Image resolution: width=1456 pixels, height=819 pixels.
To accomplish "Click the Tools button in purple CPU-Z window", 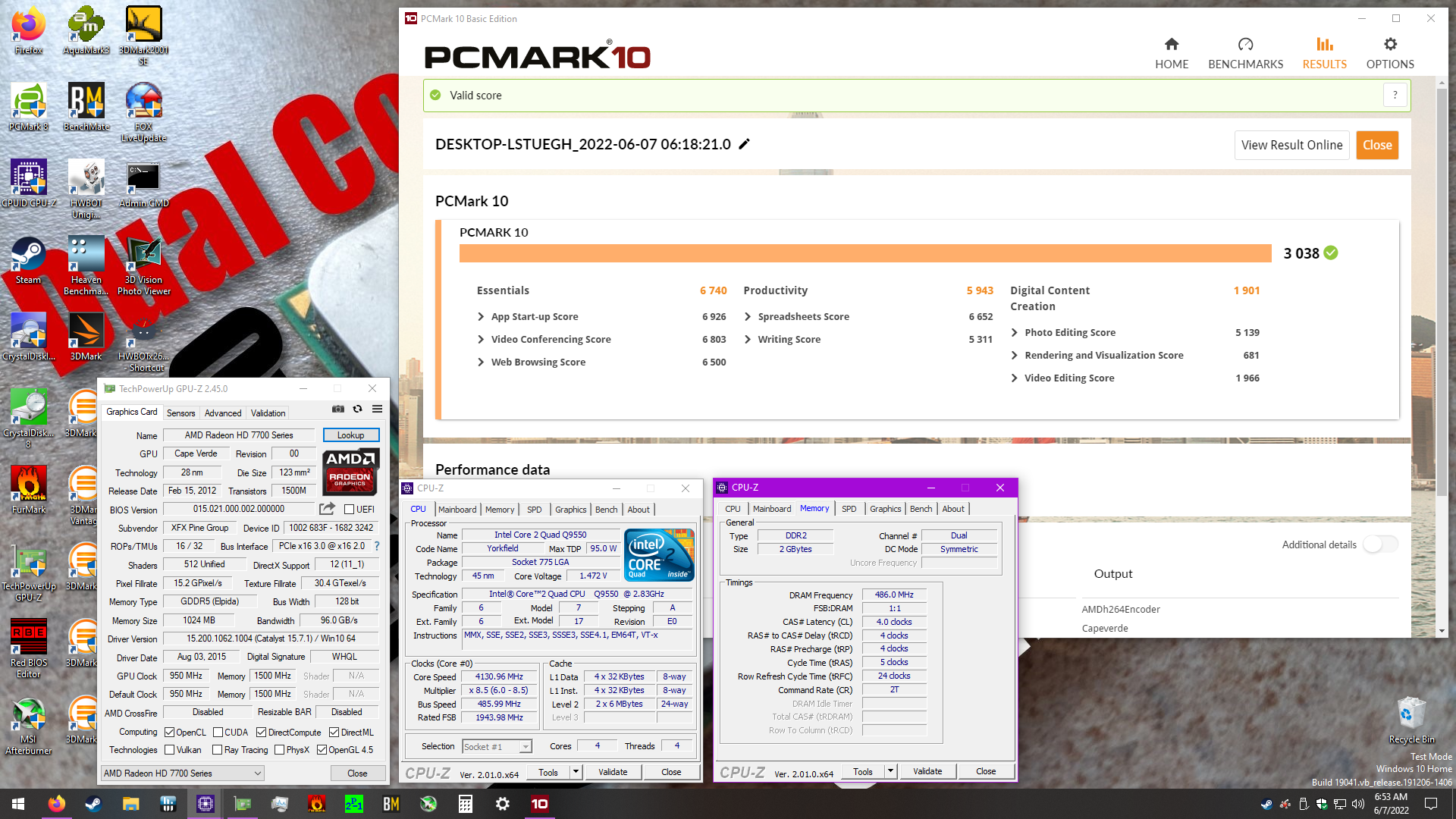I will [x=863, y=772].
